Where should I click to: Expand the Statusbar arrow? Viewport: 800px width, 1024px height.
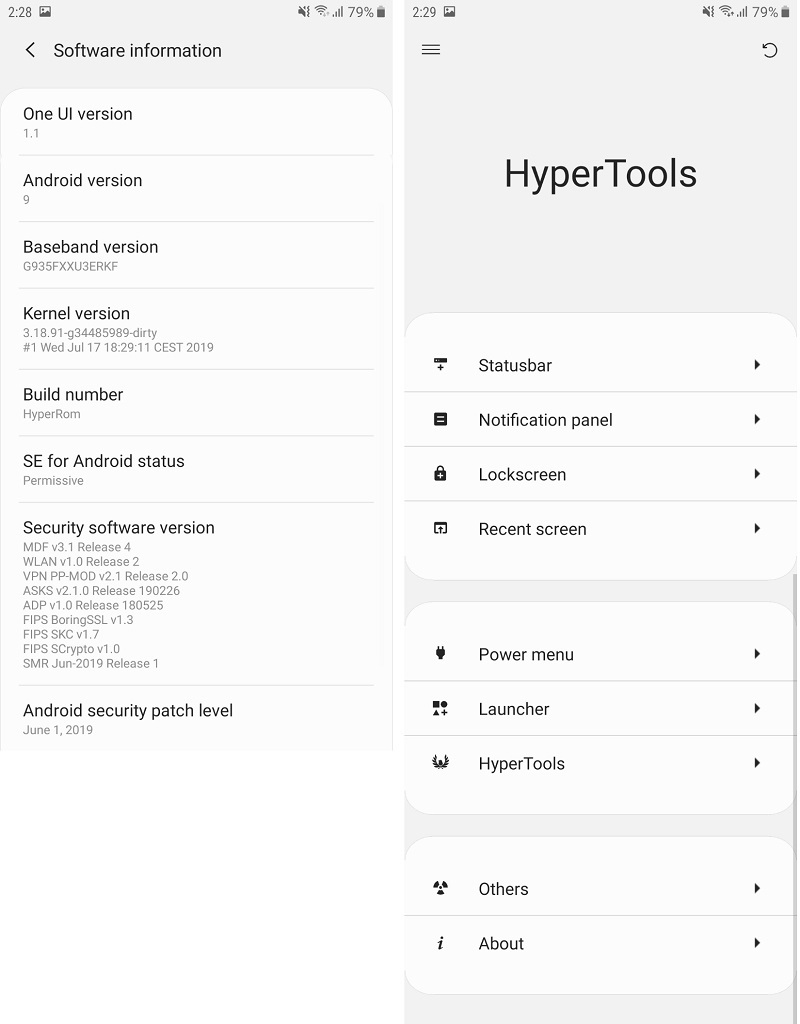pos(757,364)
